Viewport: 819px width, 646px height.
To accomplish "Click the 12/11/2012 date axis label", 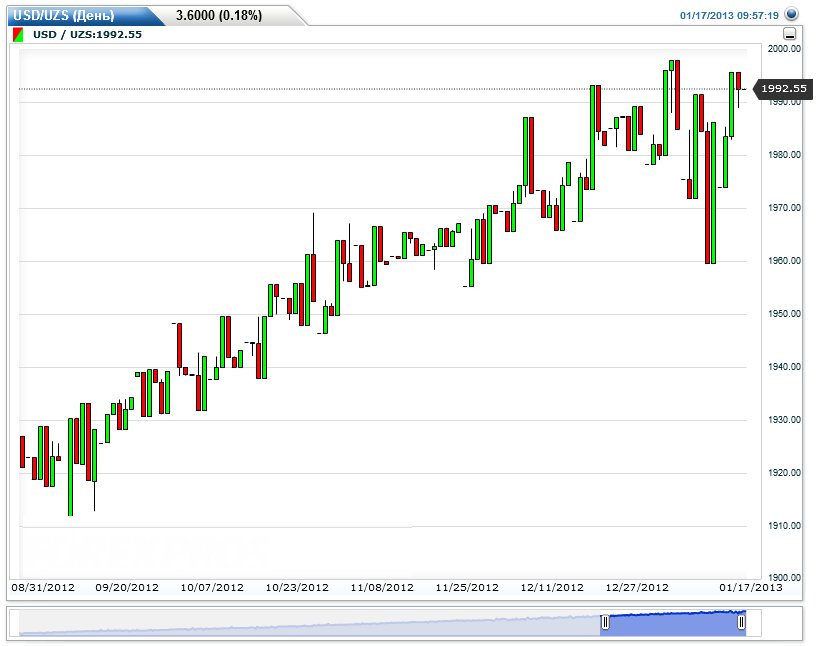I will point(552,588).
